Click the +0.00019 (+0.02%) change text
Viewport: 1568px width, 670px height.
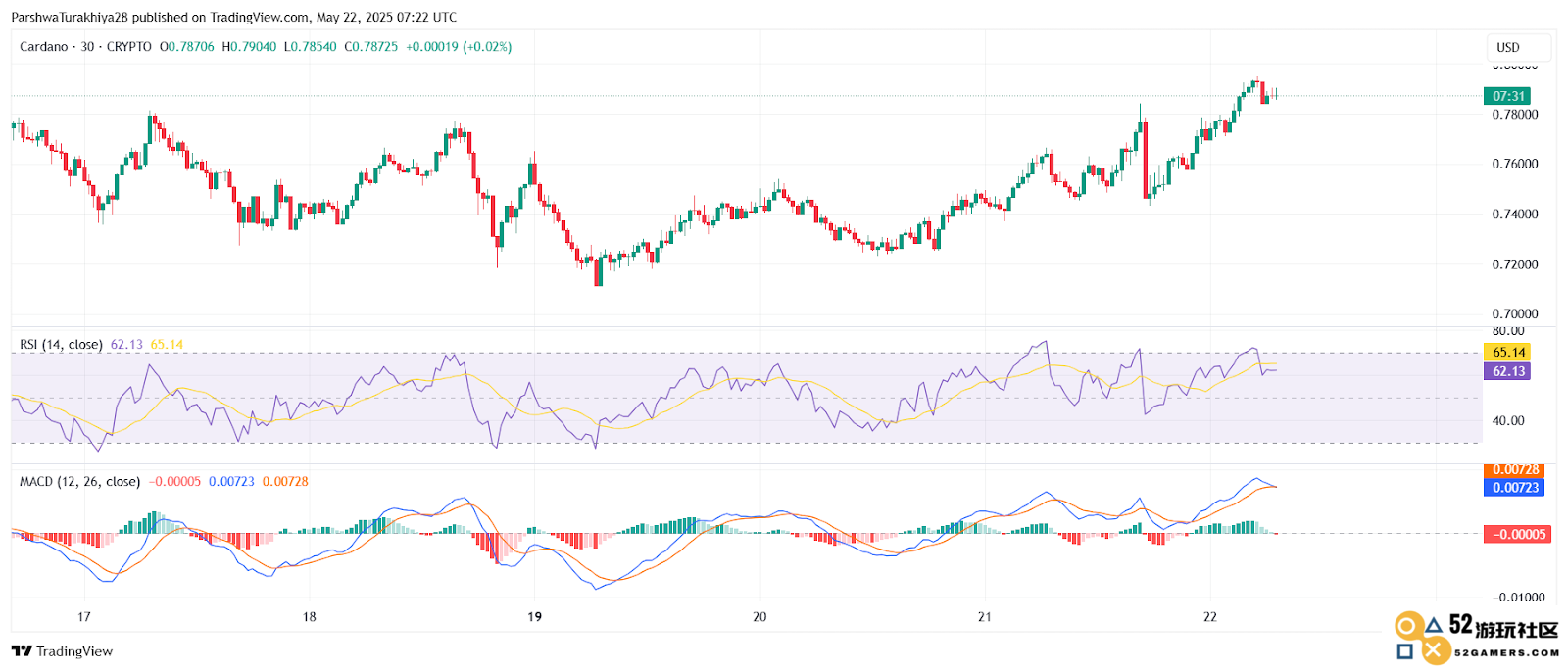click(459, 47)
